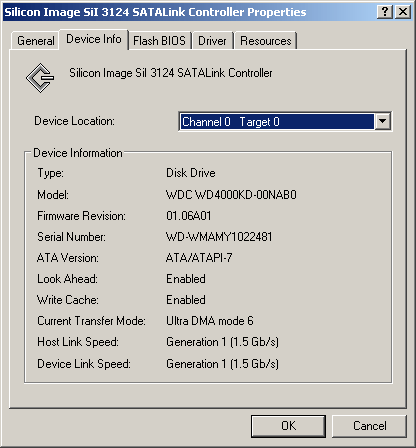Image resolution: width=416 pixels, height=448 pixels.
Task: Click the Look Ahead label
Action: click(x=67, y=279)
